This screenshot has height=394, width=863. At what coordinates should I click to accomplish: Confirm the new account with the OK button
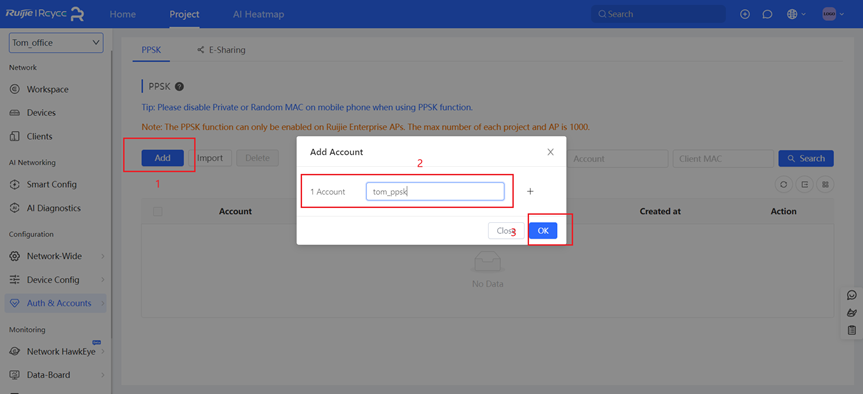(543, 231)
